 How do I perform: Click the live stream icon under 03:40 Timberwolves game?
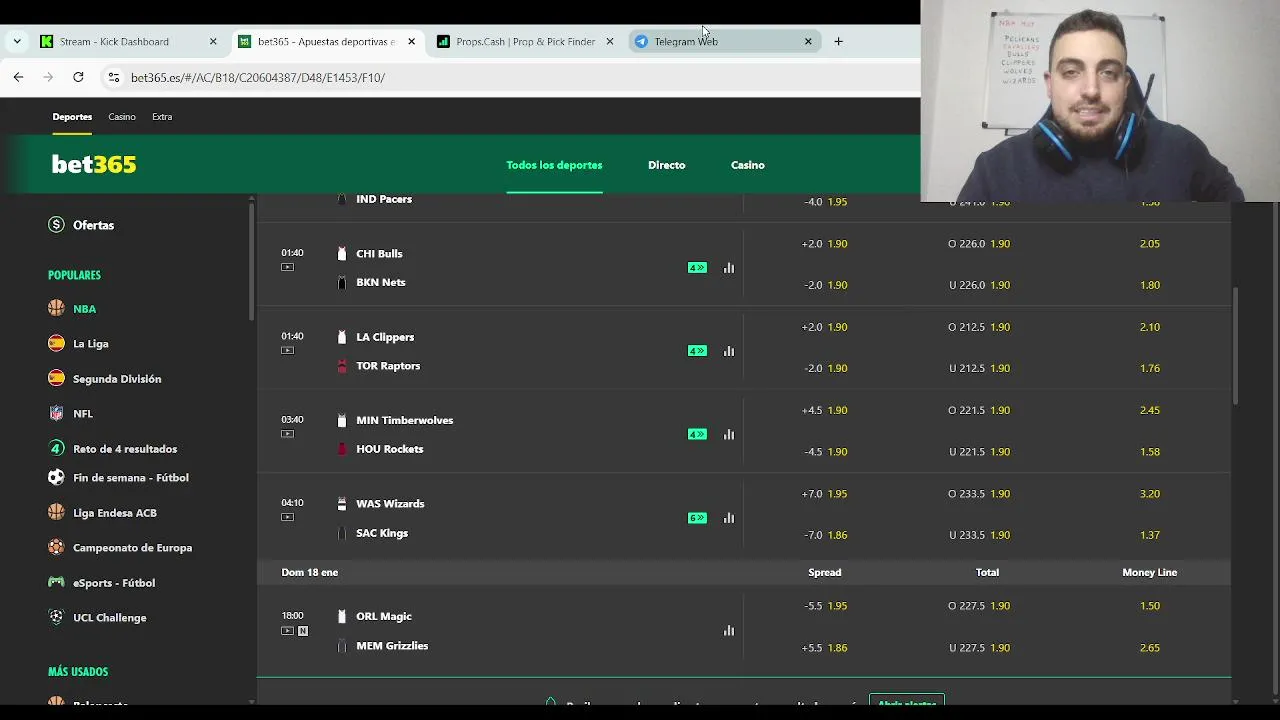[x=288, y=434]
